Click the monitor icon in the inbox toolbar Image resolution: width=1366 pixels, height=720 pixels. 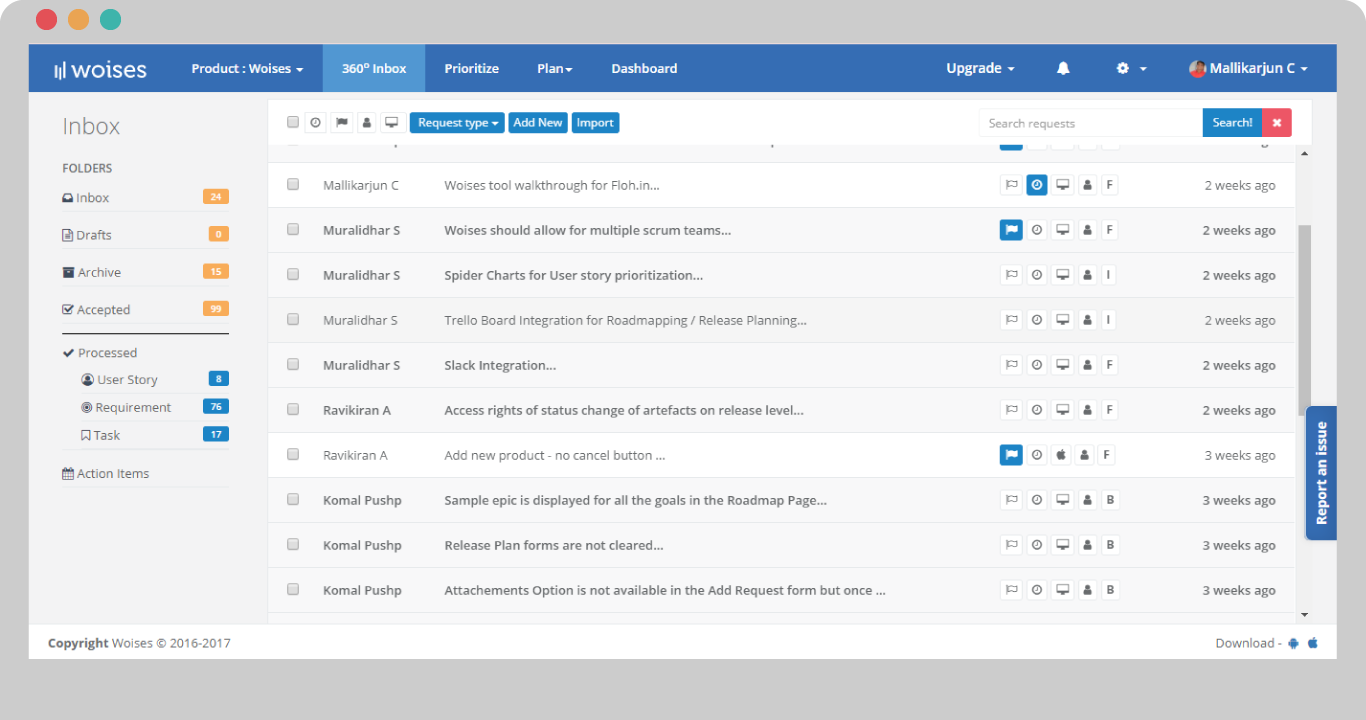click(392, 122)
